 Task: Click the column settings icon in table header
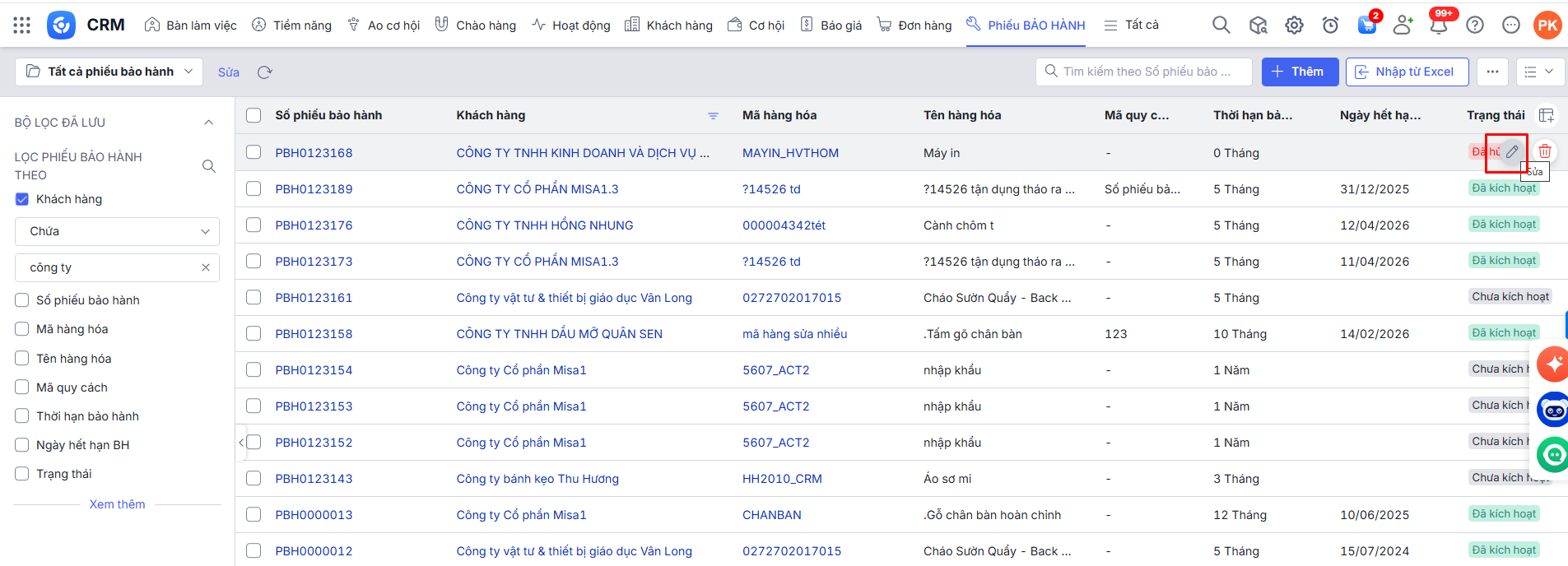[x=1547, y=115]
